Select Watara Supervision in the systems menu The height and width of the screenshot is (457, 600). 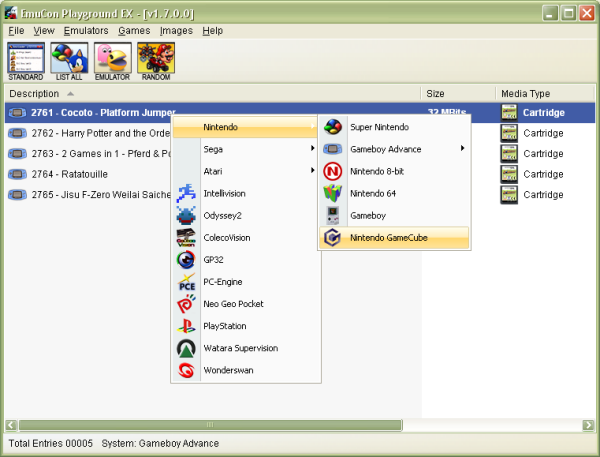pyautogui.click(x=246, y=348)
